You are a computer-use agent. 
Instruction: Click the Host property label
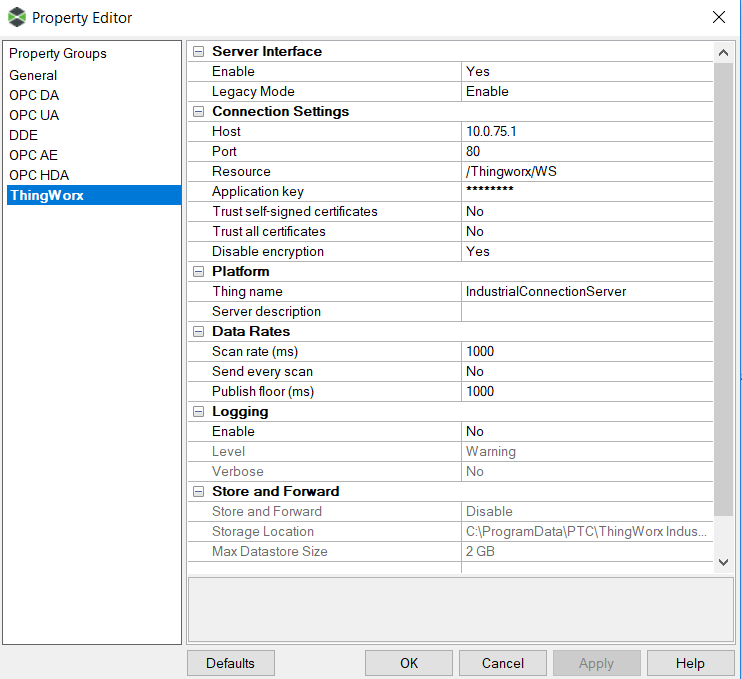[226, 132]
